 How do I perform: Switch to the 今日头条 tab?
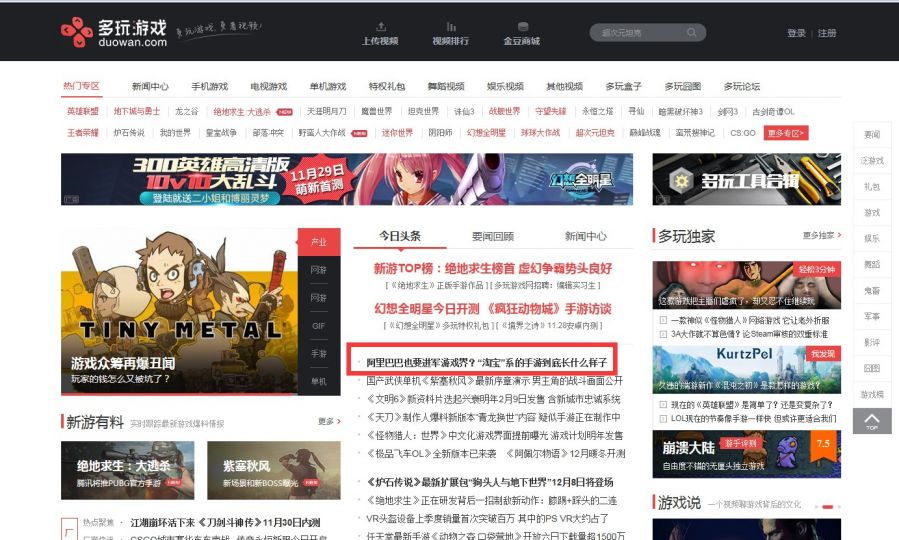tap(400, 236)
